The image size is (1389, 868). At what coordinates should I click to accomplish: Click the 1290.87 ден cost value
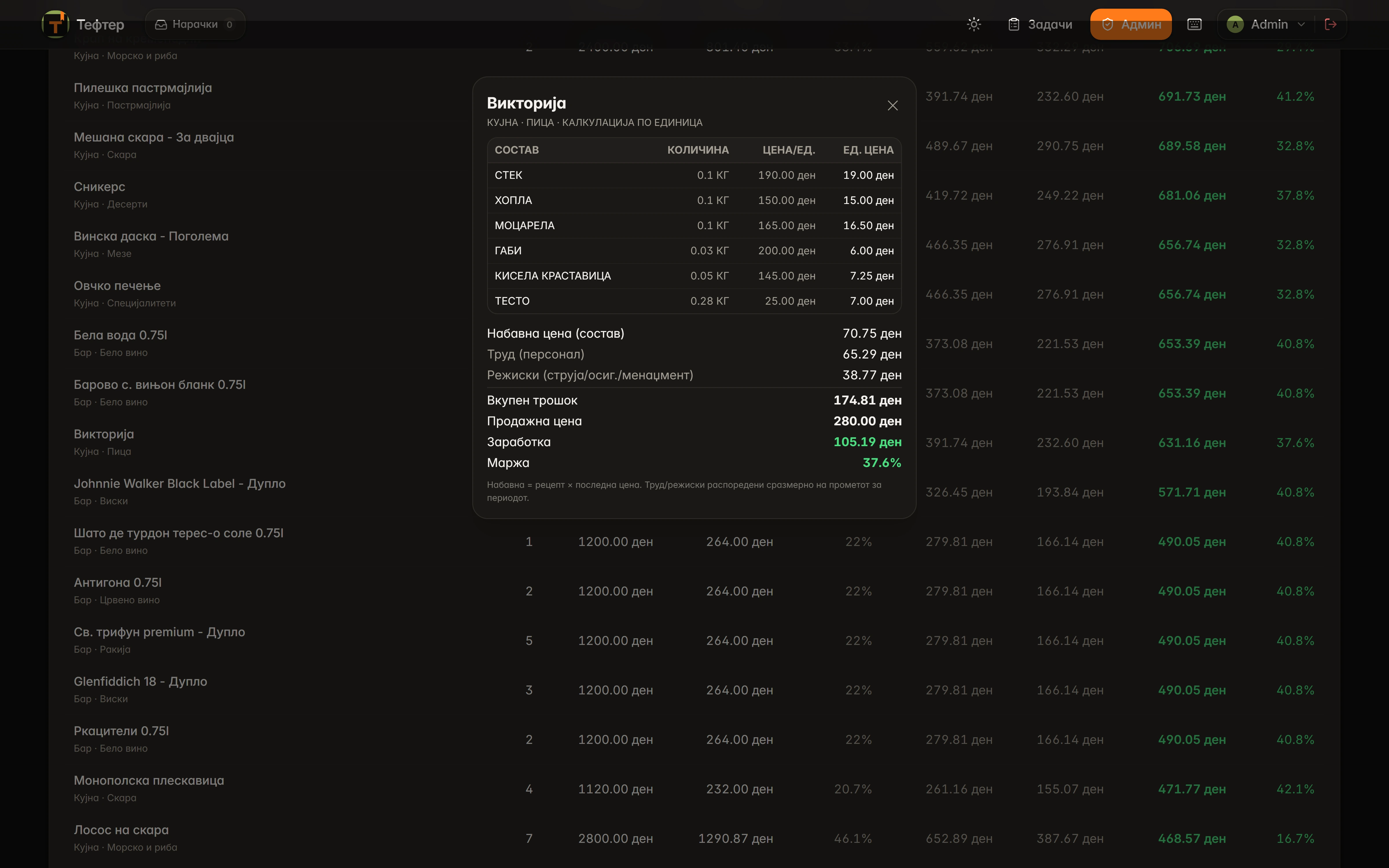tap(735, 839)
